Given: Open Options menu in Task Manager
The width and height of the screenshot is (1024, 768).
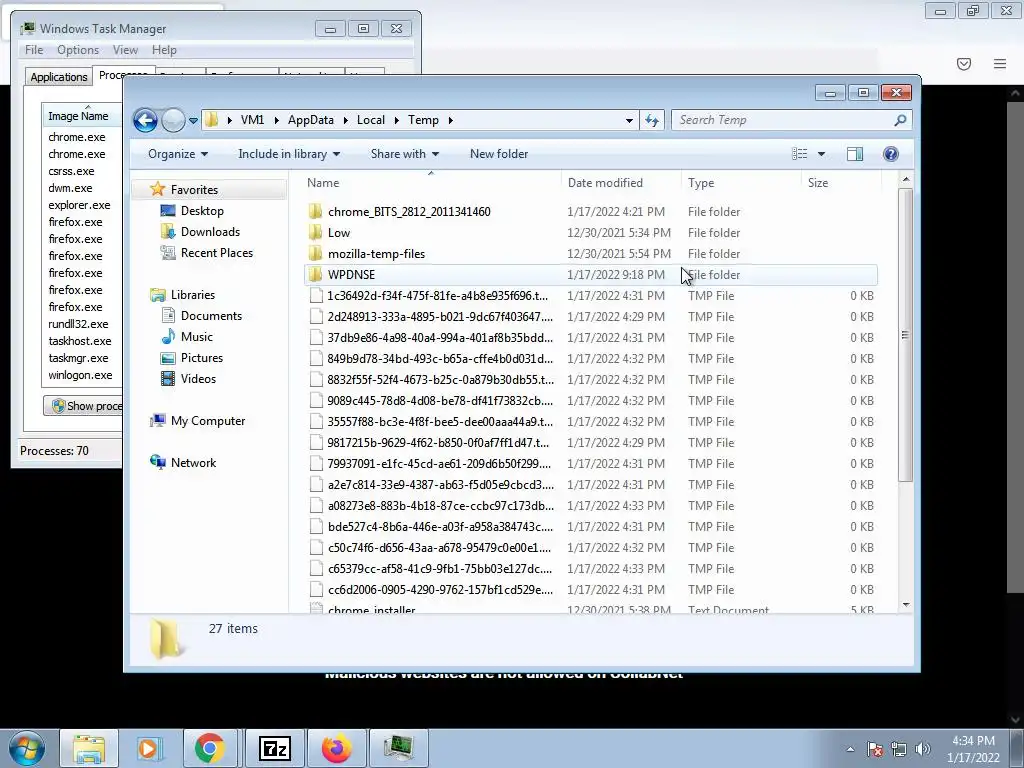Looking at the screenshot, I should pos(78,50).
